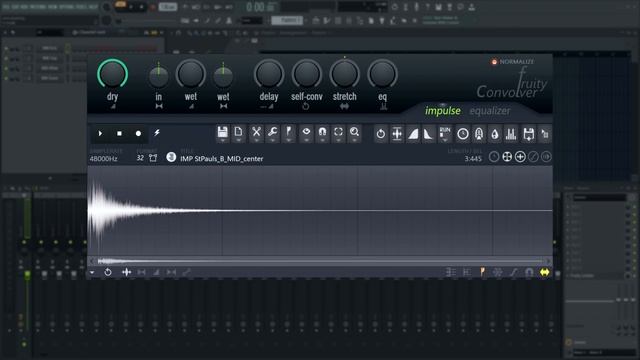
Task: Click the large wet level knob
Action: (x=191, y=74)
